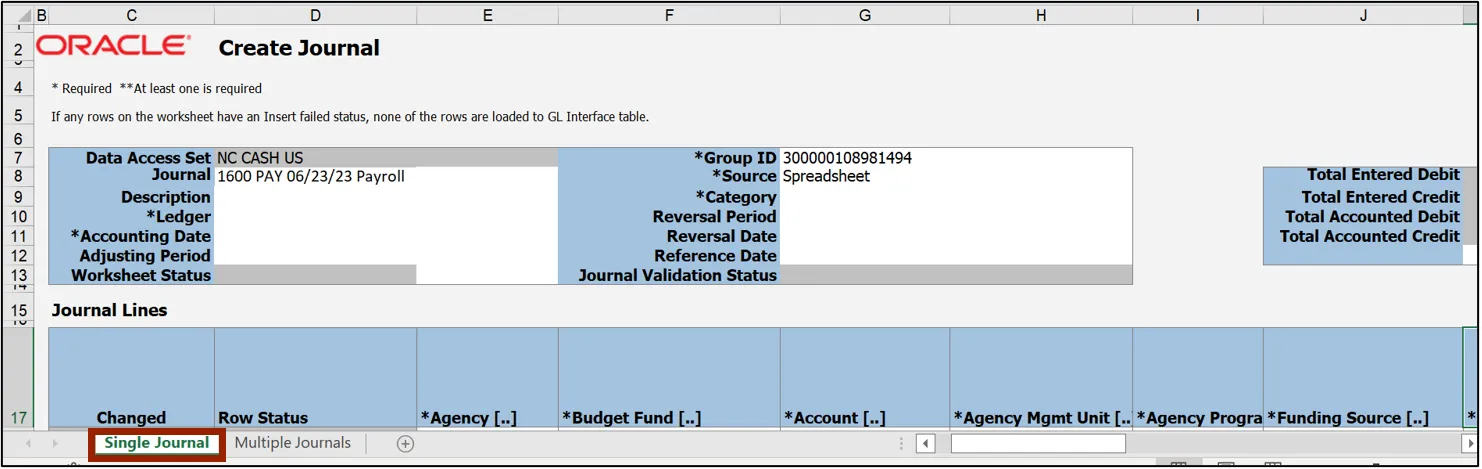Click the horizontal scrollbar thumb
The image size is (1482, 469).
coord(1037,443)
